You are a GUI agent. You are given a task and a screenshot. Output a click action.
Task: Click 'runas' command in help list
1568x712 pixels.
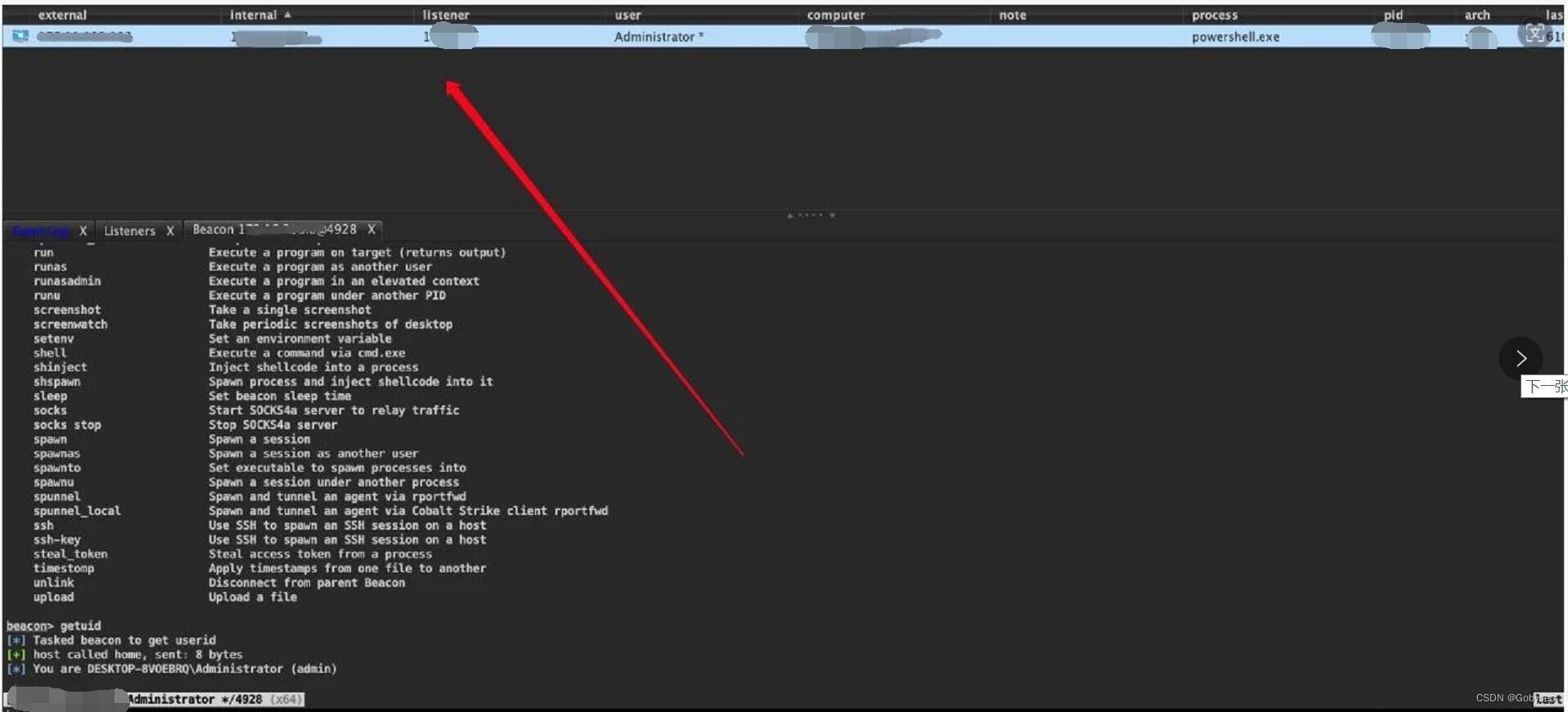[50, 266]
